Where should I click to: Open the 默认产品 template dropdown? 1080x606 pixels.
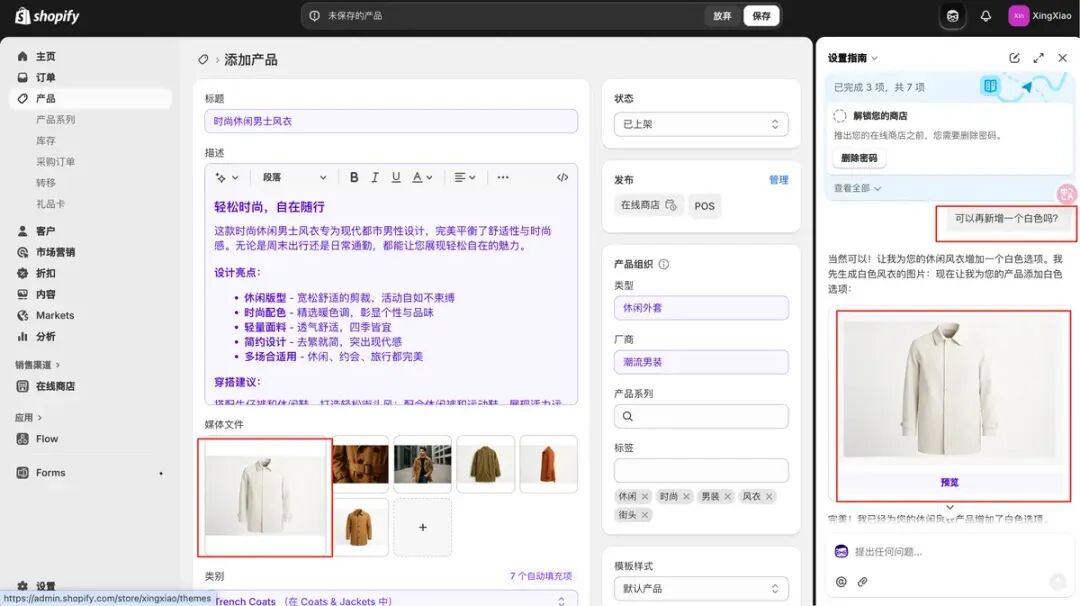click(x=700, y=588)
